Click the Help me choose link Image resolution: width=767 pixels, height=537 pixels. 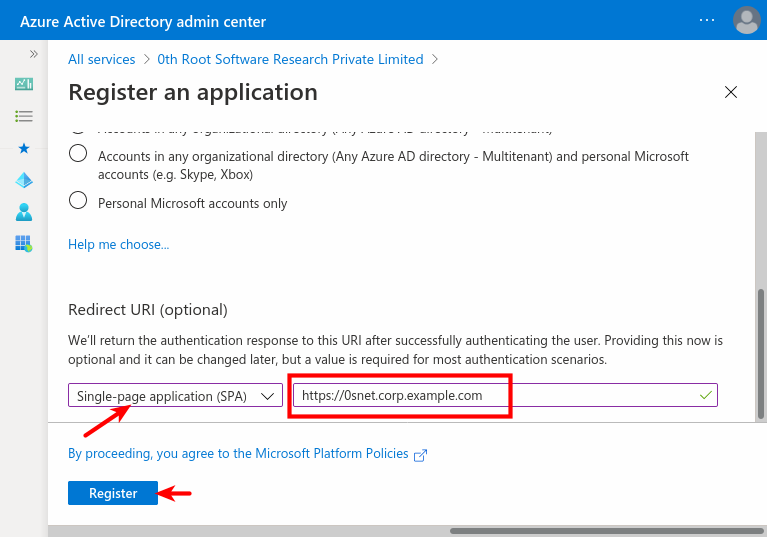point(118,244)
